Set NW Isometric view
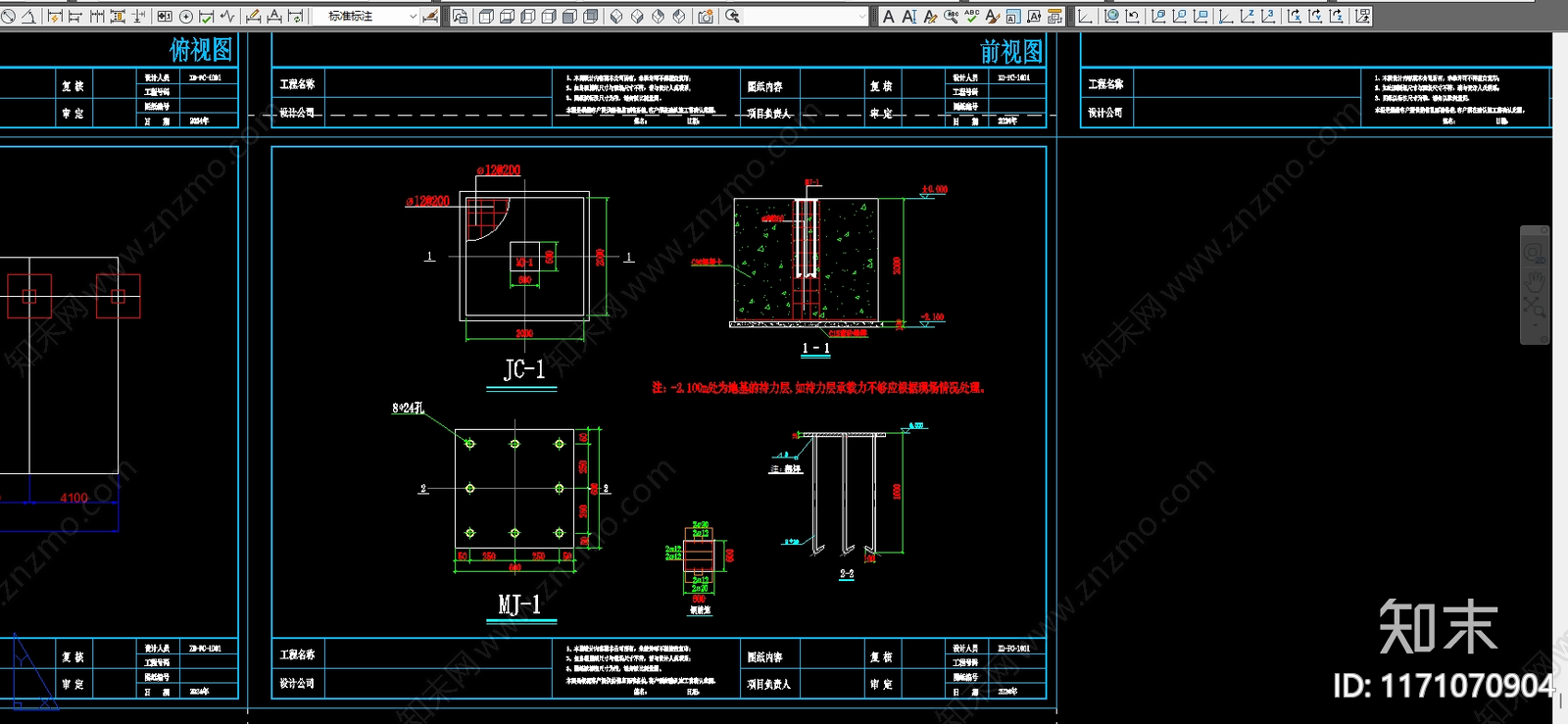1568x724 pixels. (x=679, y=17)
